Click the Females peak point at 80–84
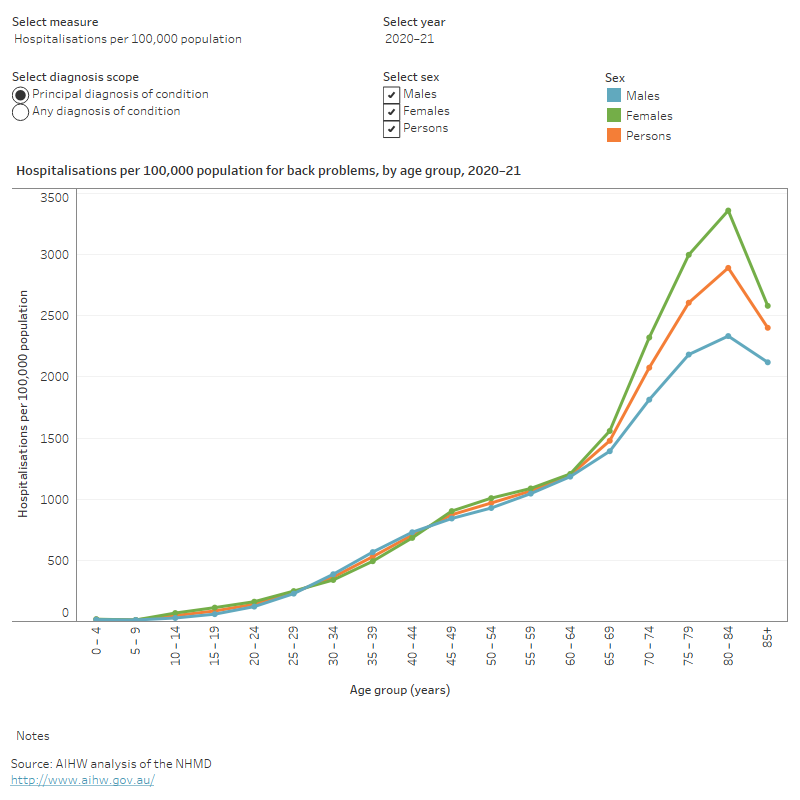The image size is (800, 800). 728,211
